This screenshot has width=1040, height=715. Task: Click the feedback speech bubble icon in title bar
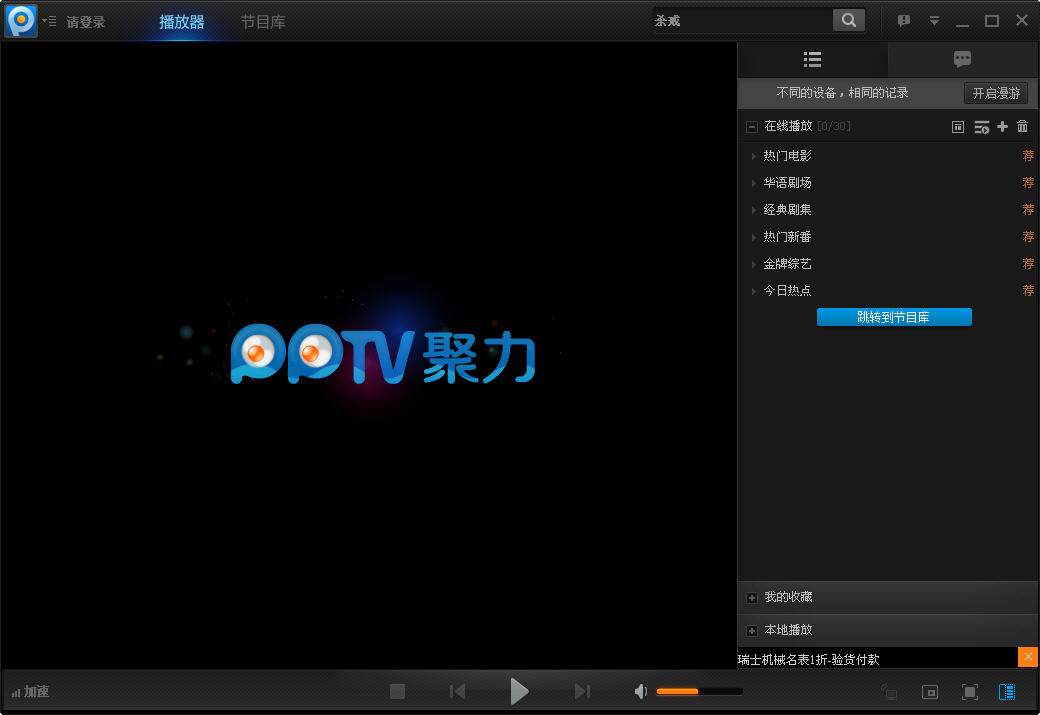pos(903,21)
